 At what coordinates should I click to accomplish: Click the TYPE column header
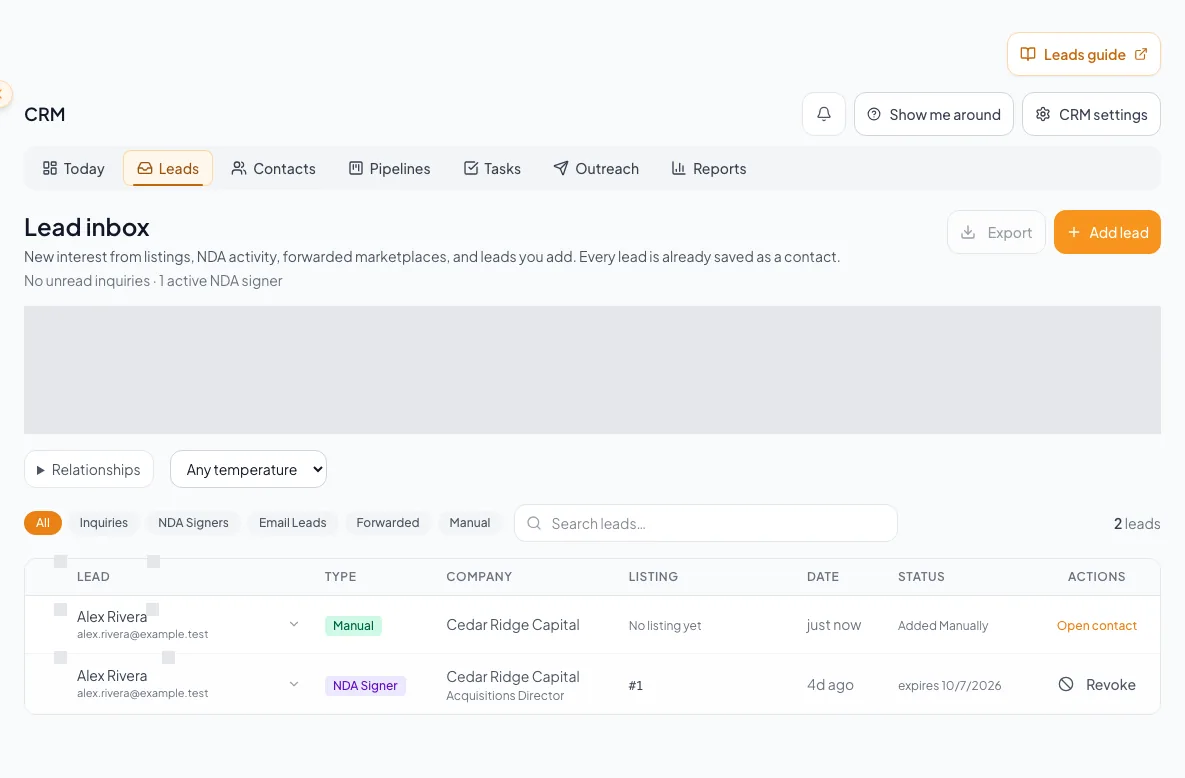pos(340,576)
